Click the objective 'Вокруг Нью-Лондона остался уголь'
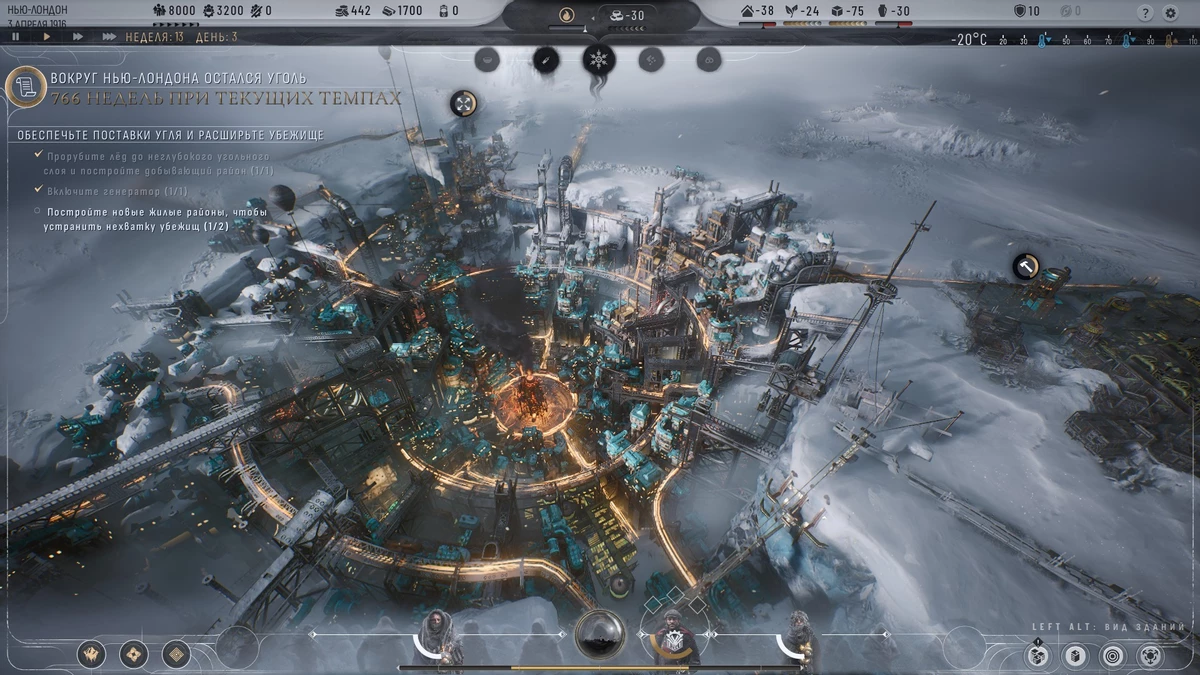 coord(178,78)
